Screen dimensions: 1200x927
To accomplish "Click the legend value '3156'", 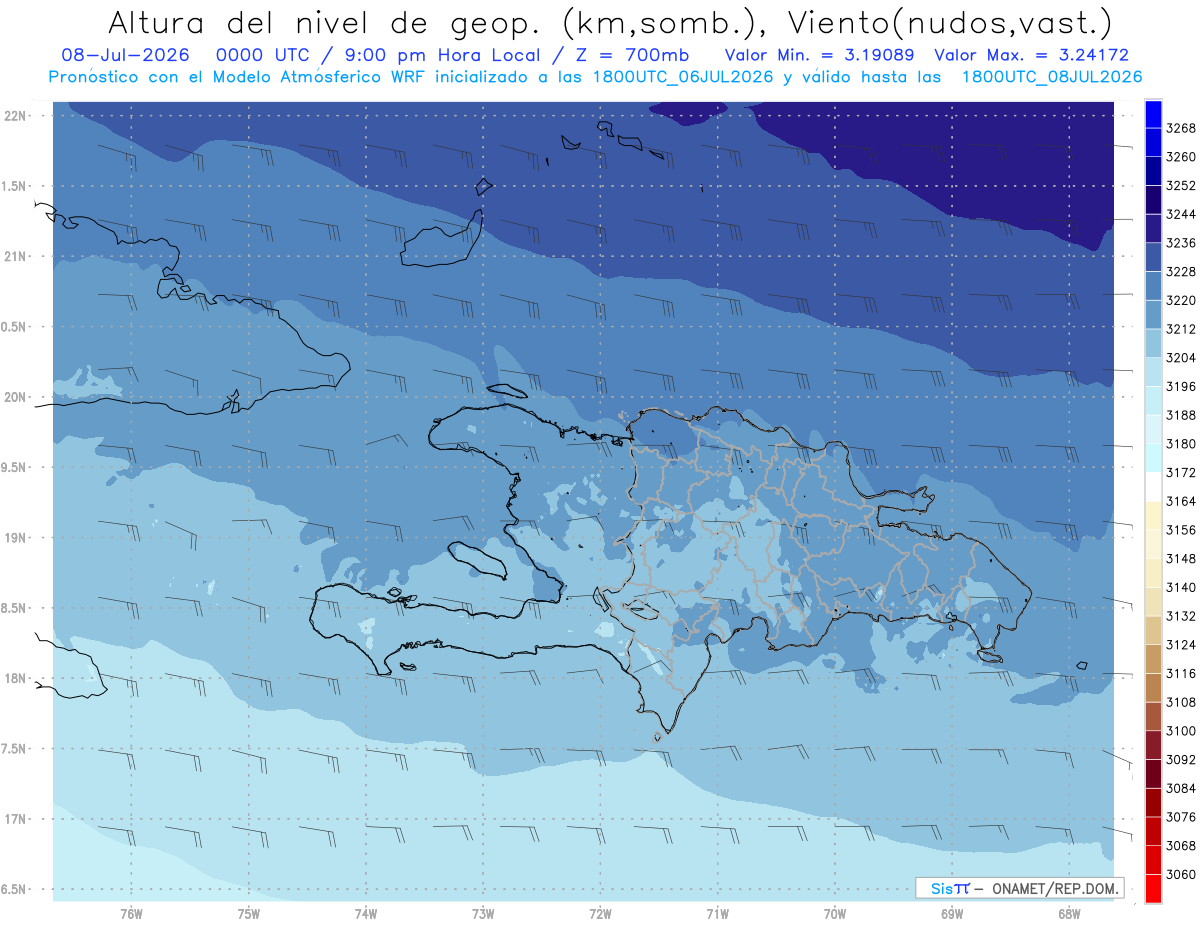I will click(1181, 530).
